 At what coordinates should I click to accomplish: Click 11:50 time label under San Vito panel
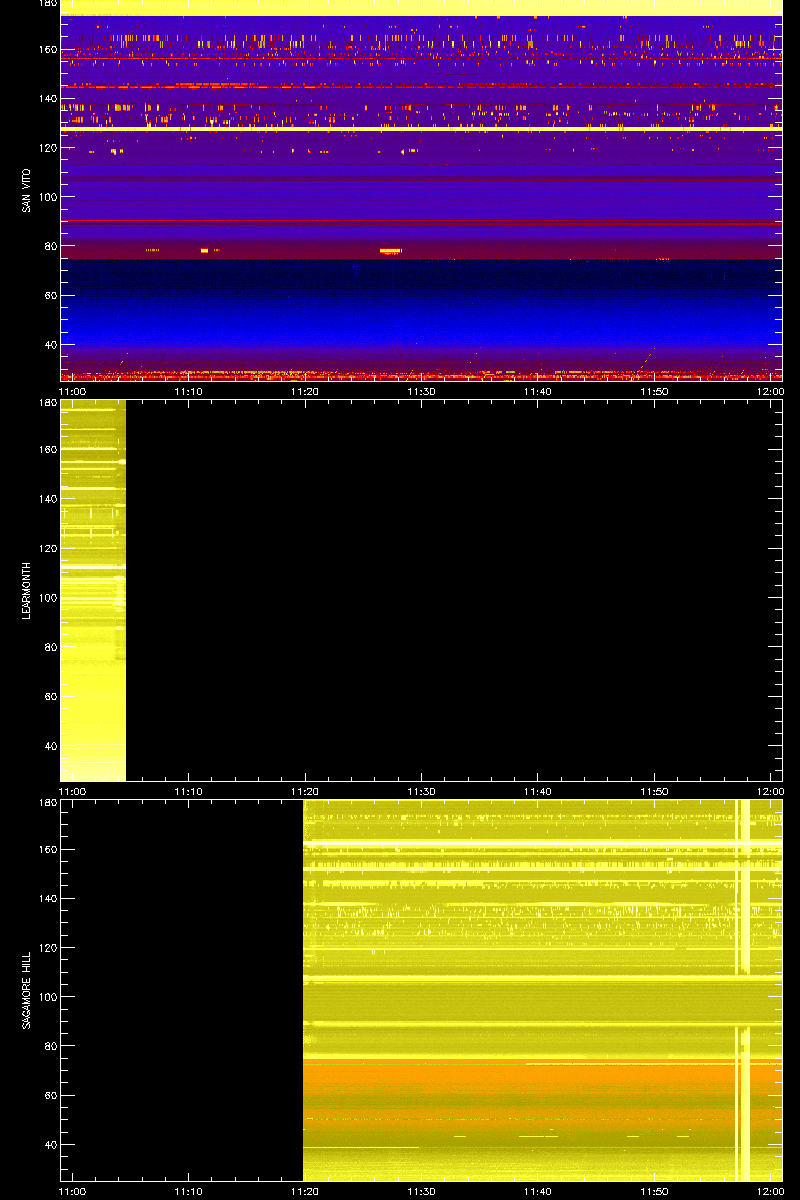point(655,391)
